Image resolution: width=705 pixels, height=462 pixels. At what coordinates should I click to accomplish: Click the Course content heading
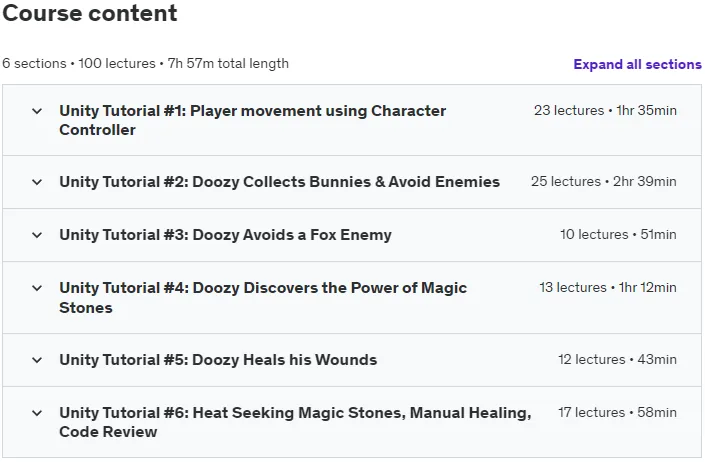click(x=90, y=13)
